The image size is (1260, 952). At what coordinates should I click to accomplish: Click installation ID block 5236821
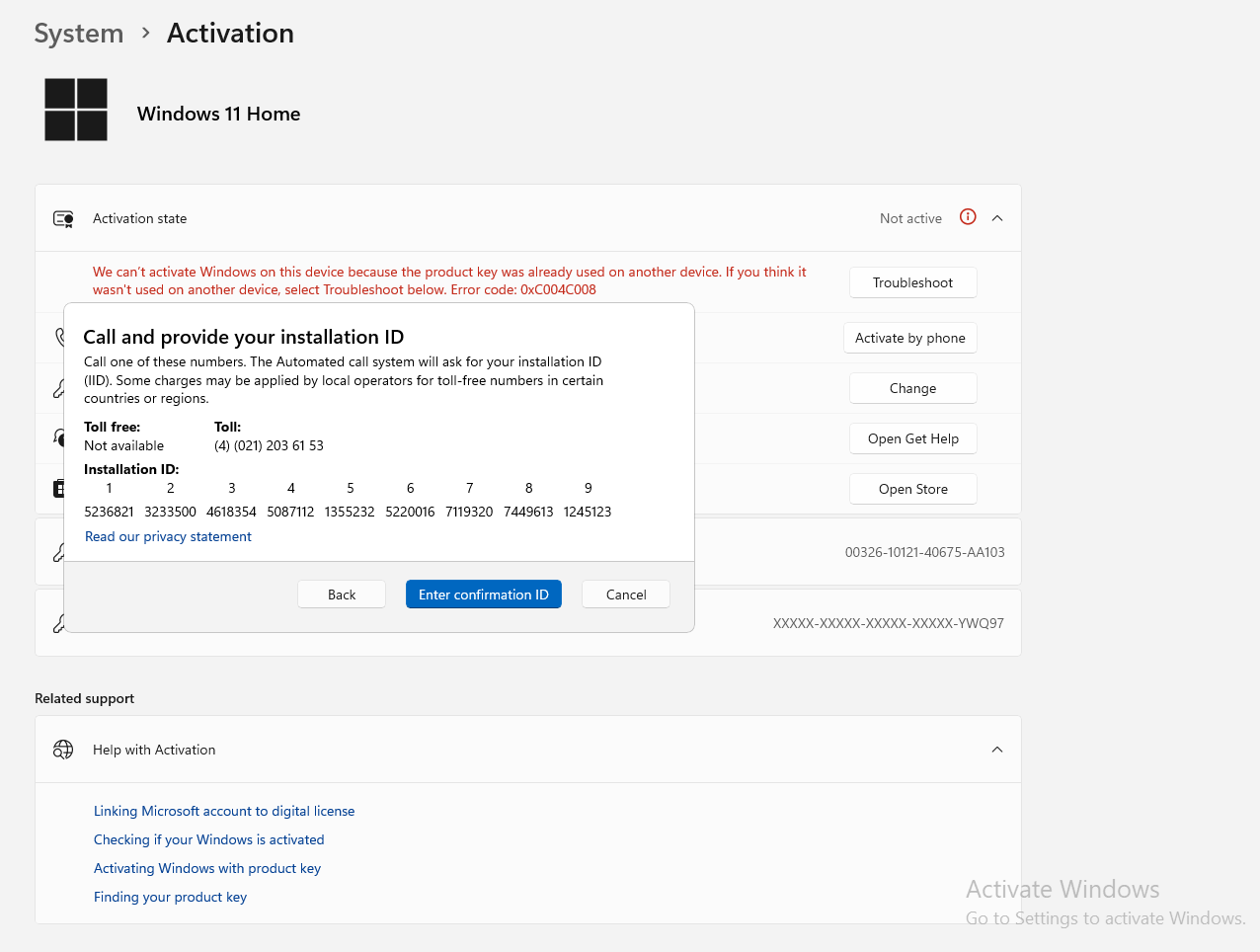click(109, 512)
